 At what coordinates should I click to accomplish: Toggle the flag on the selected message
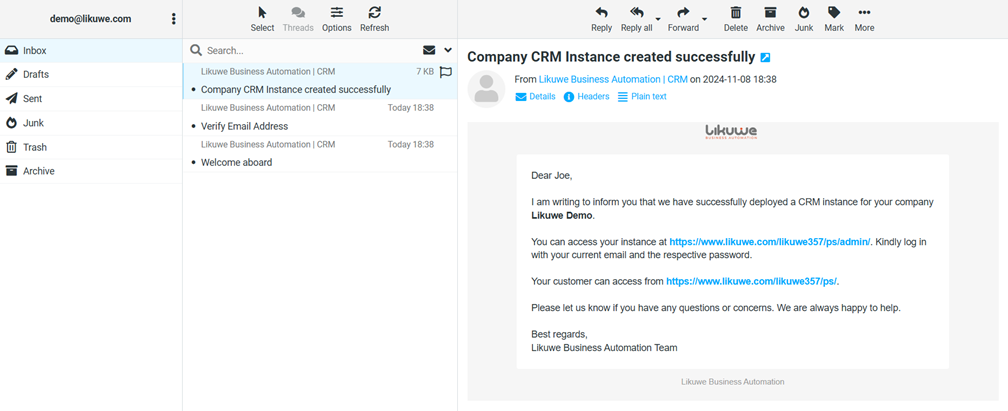446,72
